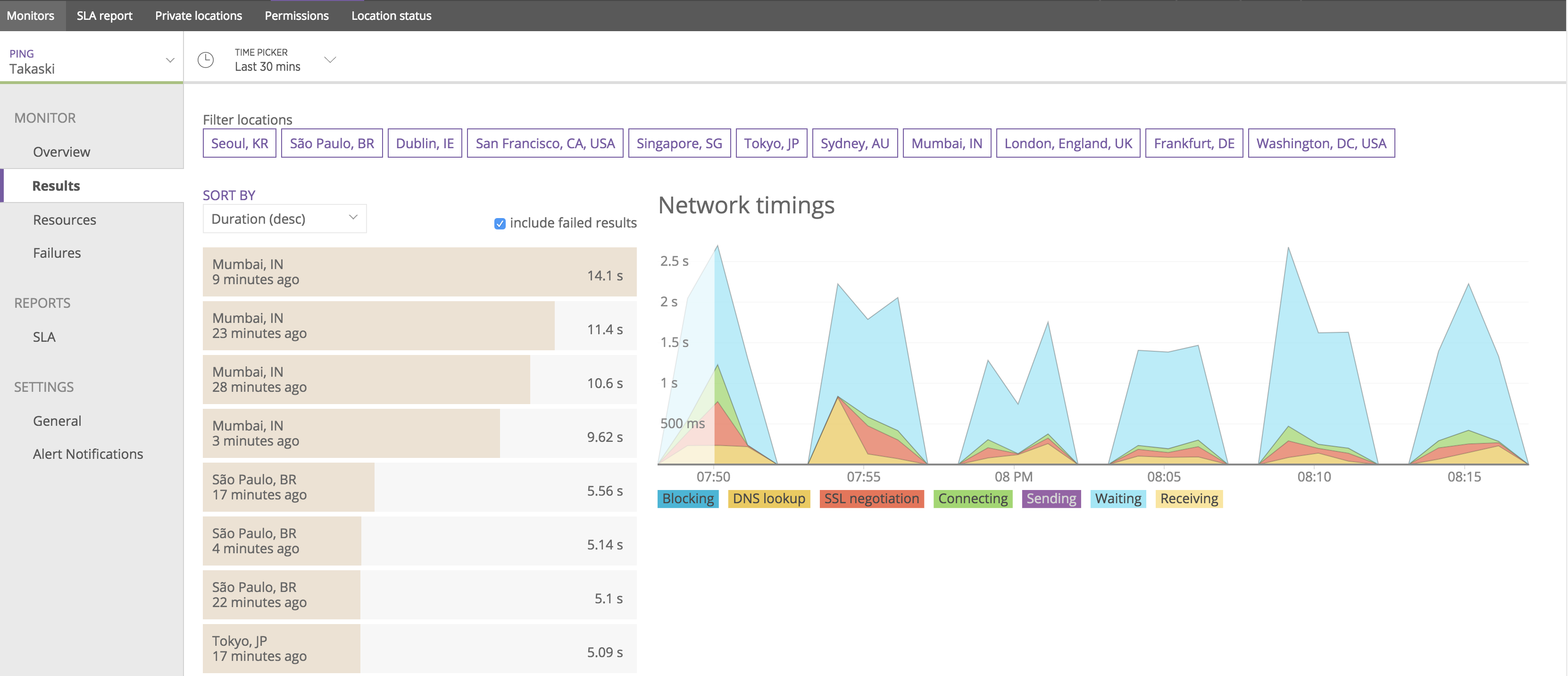The height and width of the screenshot is (676, 1568).
Task: Open Mumbai result from 3 minutes ago
Action: [419, 434]
